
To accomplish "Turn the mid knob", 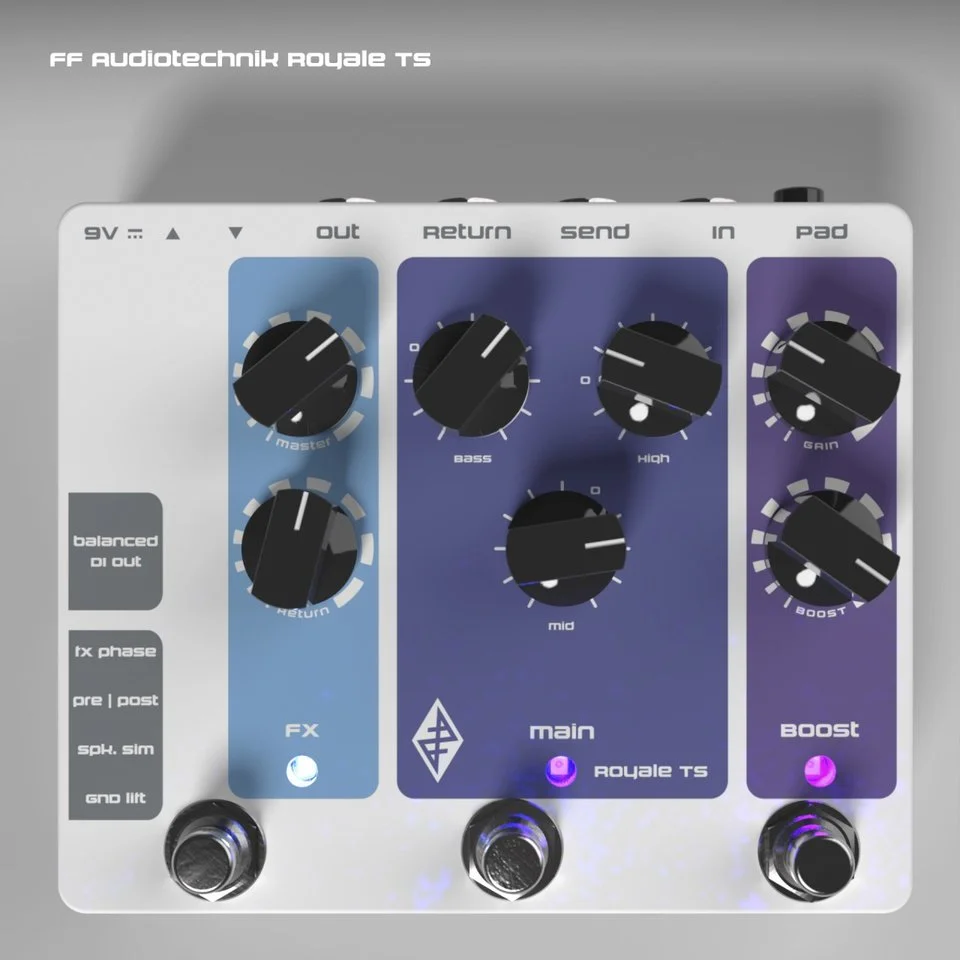I will tap(565, 548).
